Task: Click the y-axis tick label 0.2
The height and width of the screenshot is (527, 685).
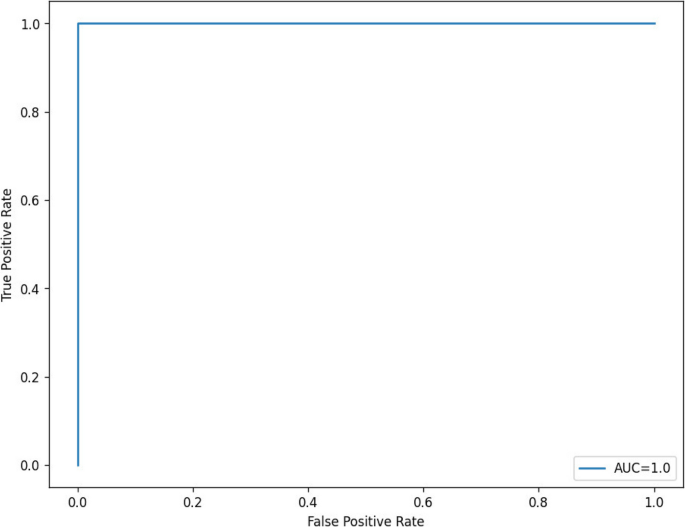Action: pos(30,377)
